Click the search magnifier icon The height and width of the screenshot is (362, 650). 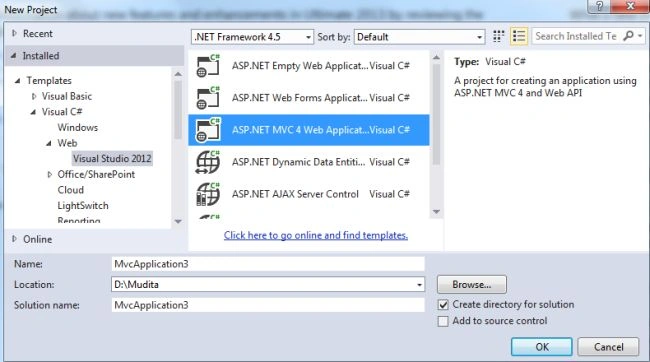pyautogui.click(x=628, y=36)
